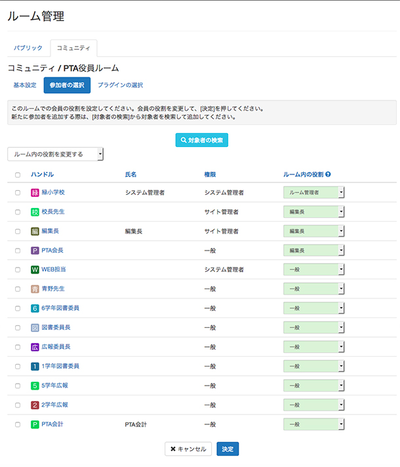
Task: Open role dropdown for 2学年広報
Action: [314, 405]
